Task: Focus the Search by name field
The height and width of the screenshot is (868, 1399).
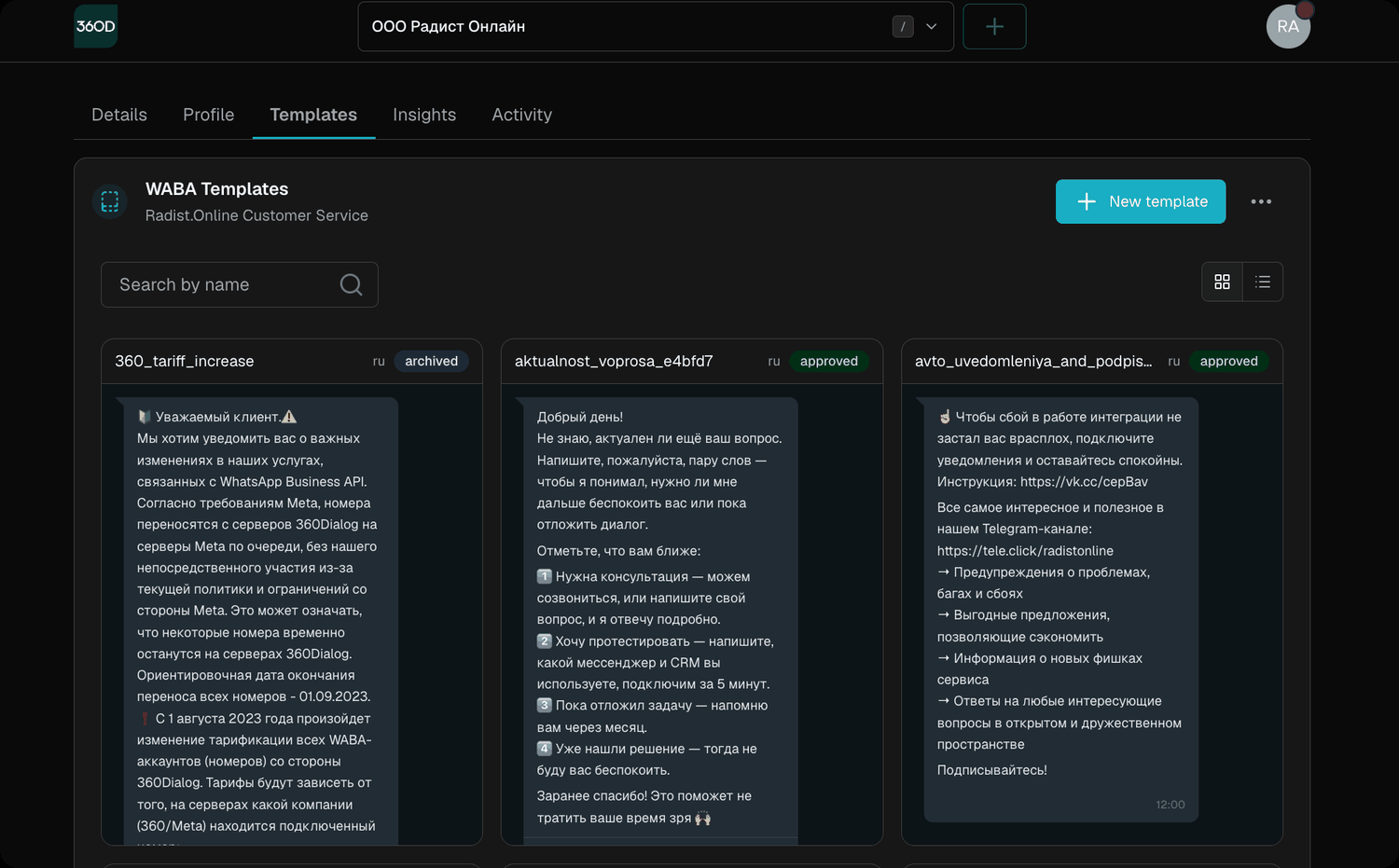Action: pos(240,284)
